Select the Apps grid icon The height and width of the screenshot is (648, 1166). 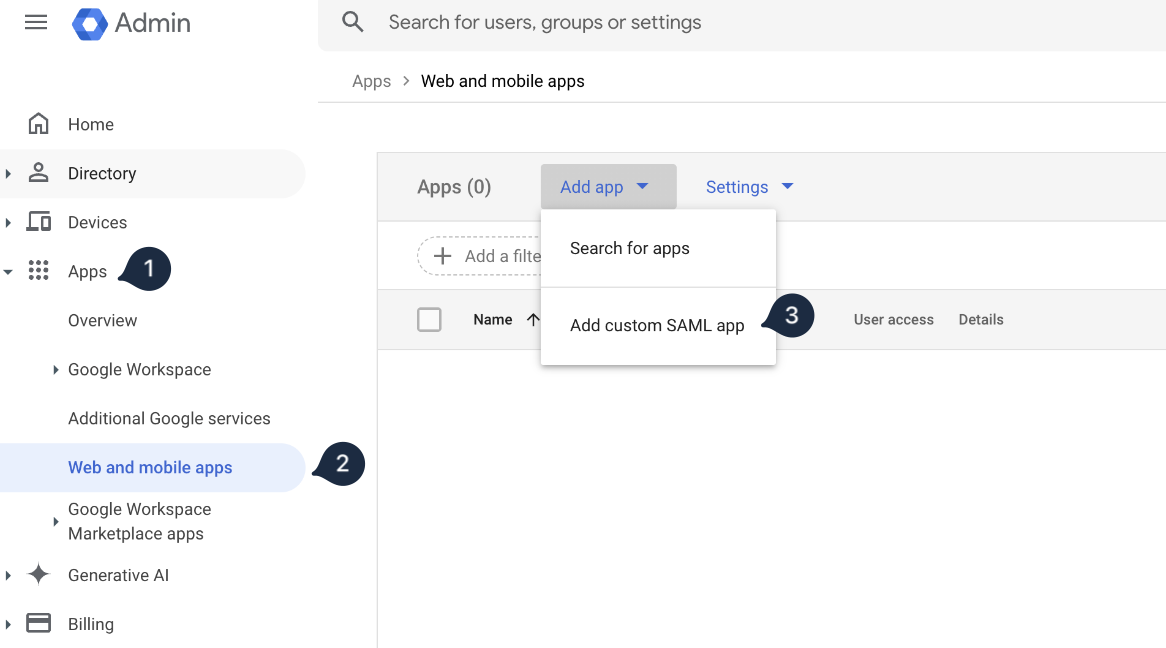click(x=38, y=270)
